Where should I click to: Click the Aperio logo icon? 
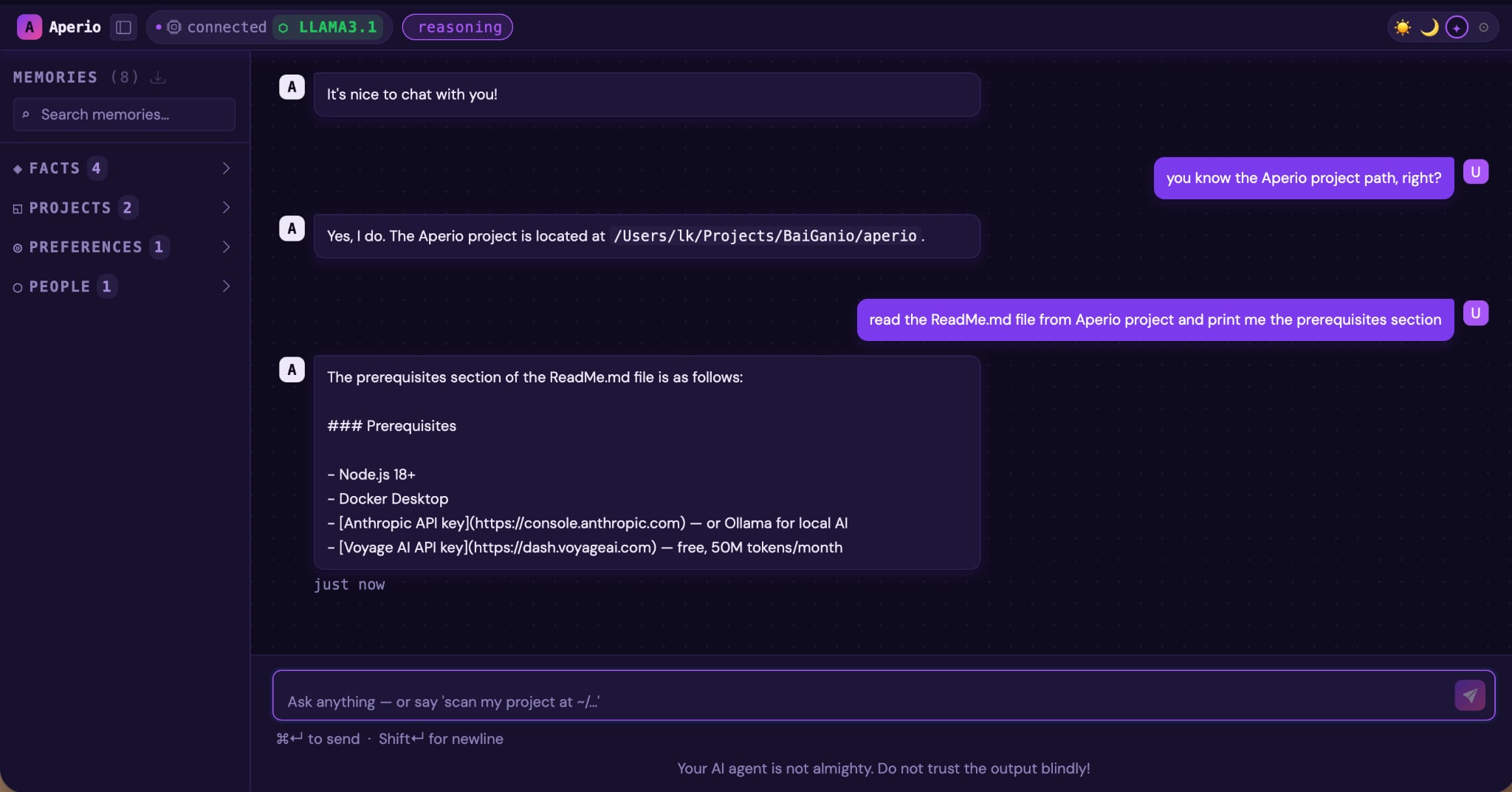[x=30, y=27]
